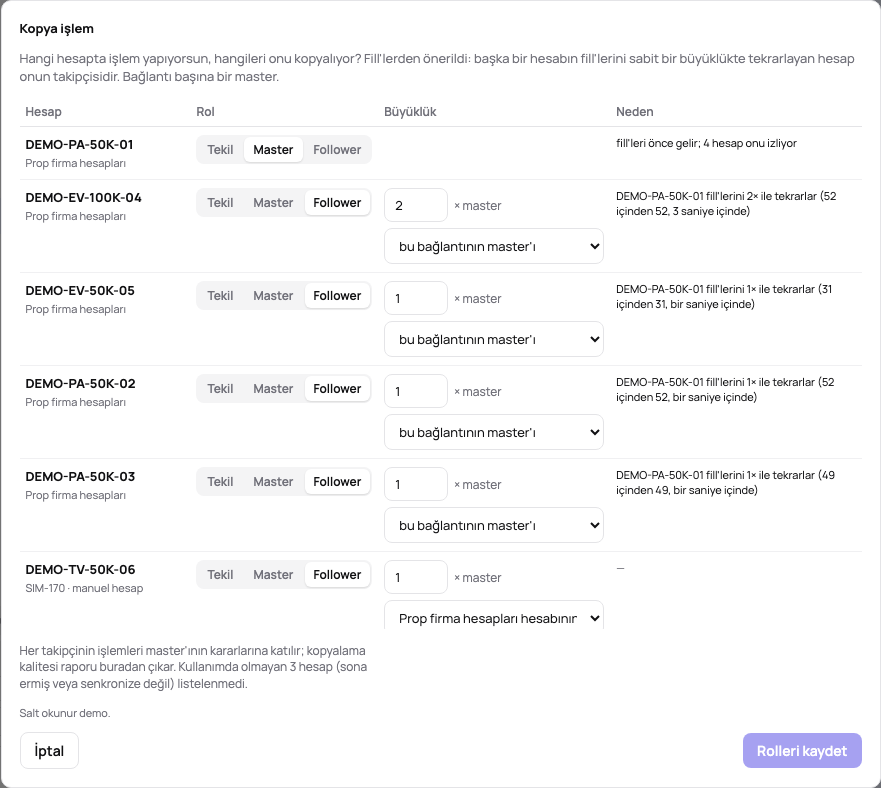881x788 pixels.
Task: Open master dropdown for DEMO-EV-50K-05
Action: [x=494, y=339]
